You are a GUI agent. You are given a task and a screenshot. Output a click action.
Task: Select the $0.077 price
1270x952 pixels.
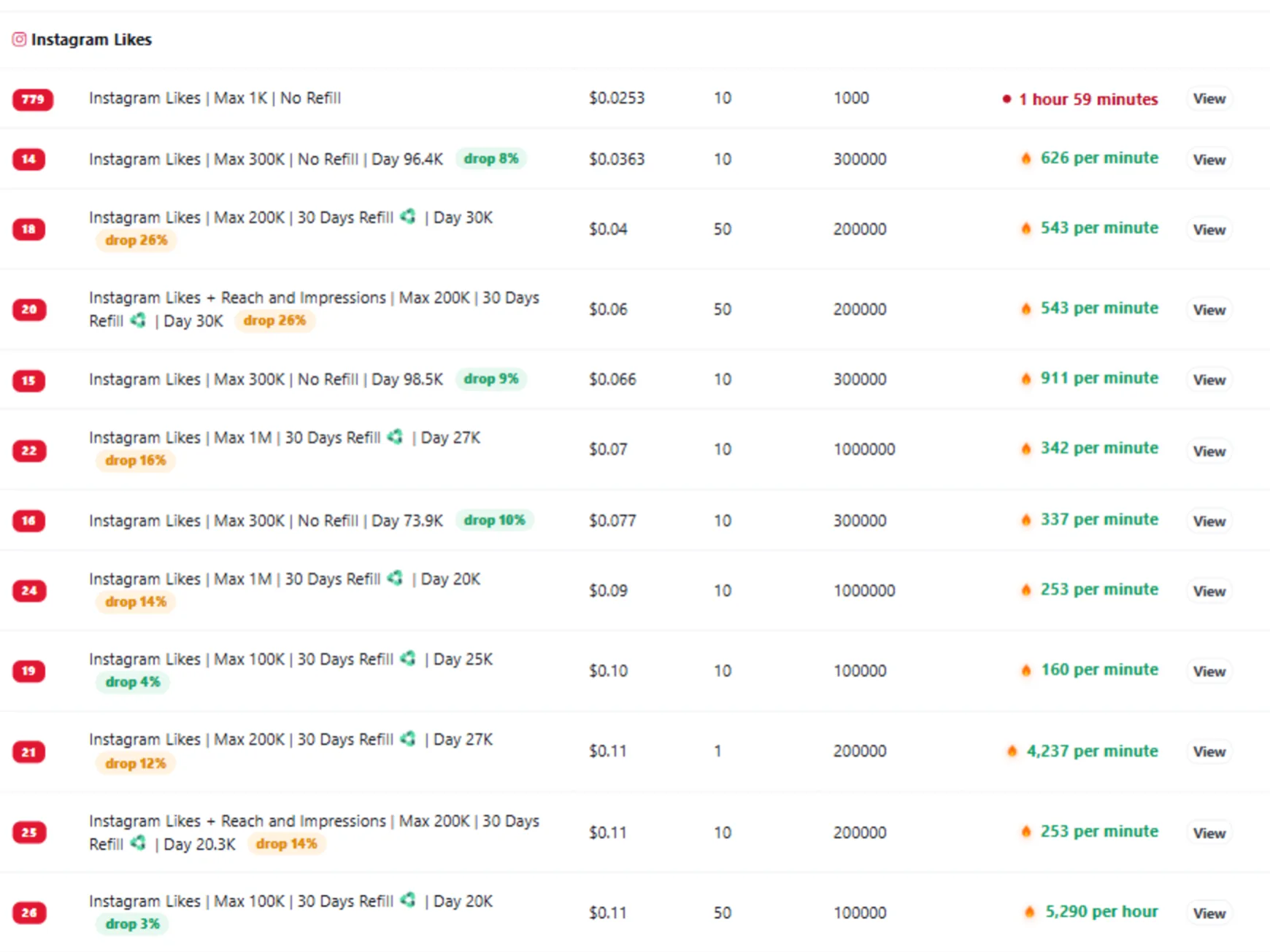click(613, 521)
